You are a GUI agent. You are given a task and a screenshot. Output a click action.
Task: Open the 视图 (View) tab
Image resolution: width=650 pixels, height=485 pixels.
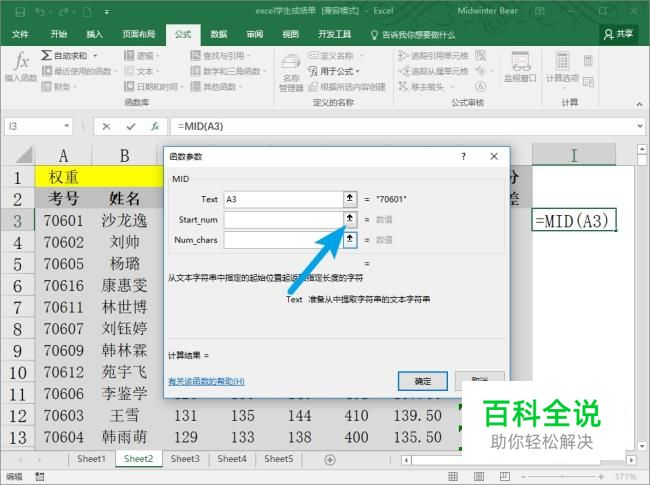click(x=290, y=34)
